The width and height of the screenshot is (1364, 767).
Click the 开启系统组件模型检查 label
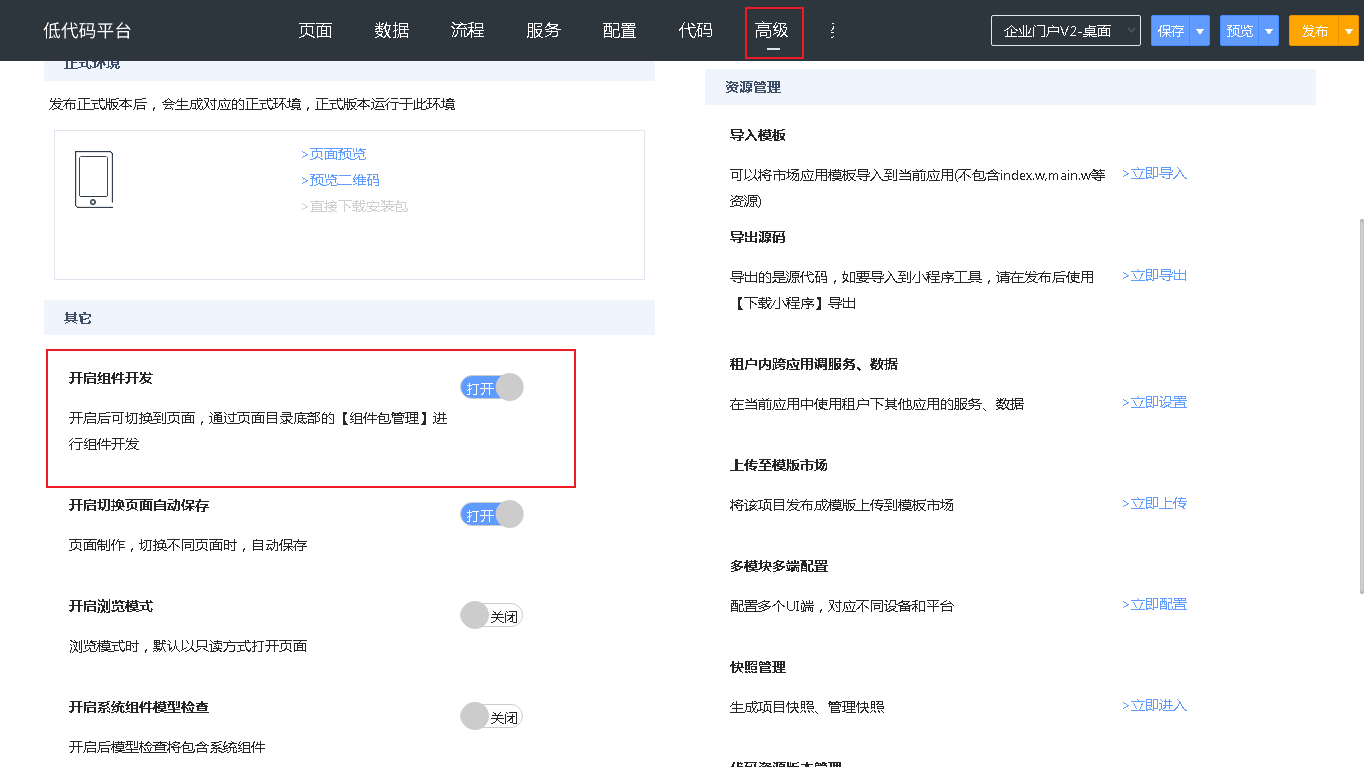click(139, 707)
